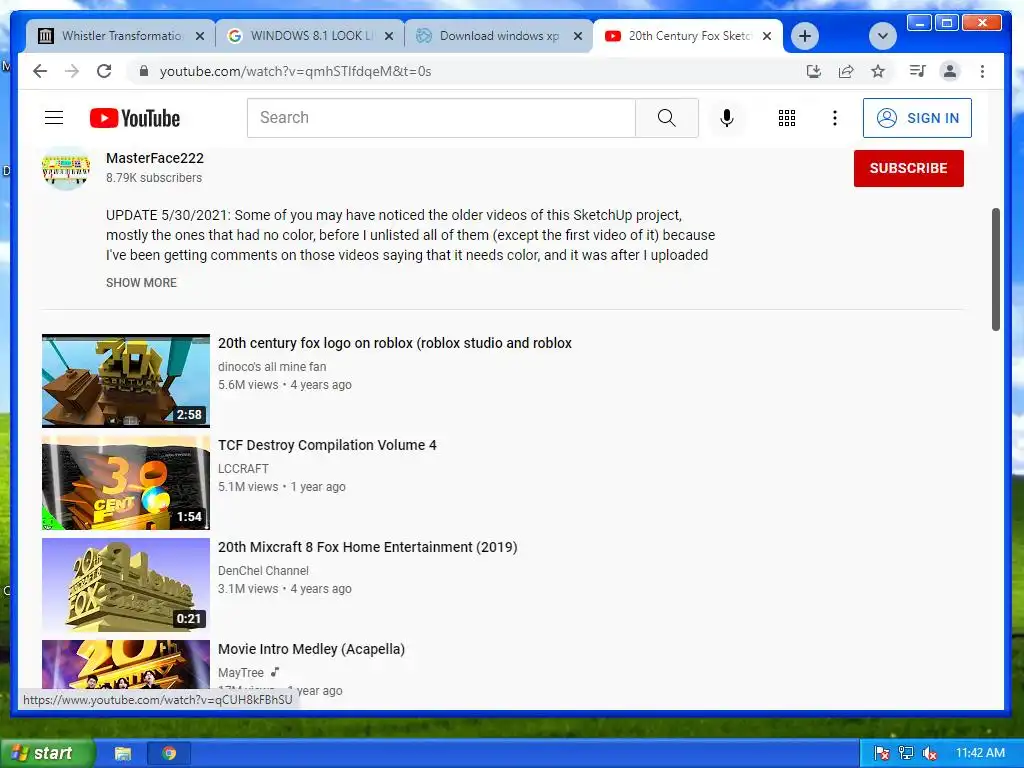1024x768 pixels.
Task: Open TCF Destroy Compilation thumbnail
Action: coord(126,483)
